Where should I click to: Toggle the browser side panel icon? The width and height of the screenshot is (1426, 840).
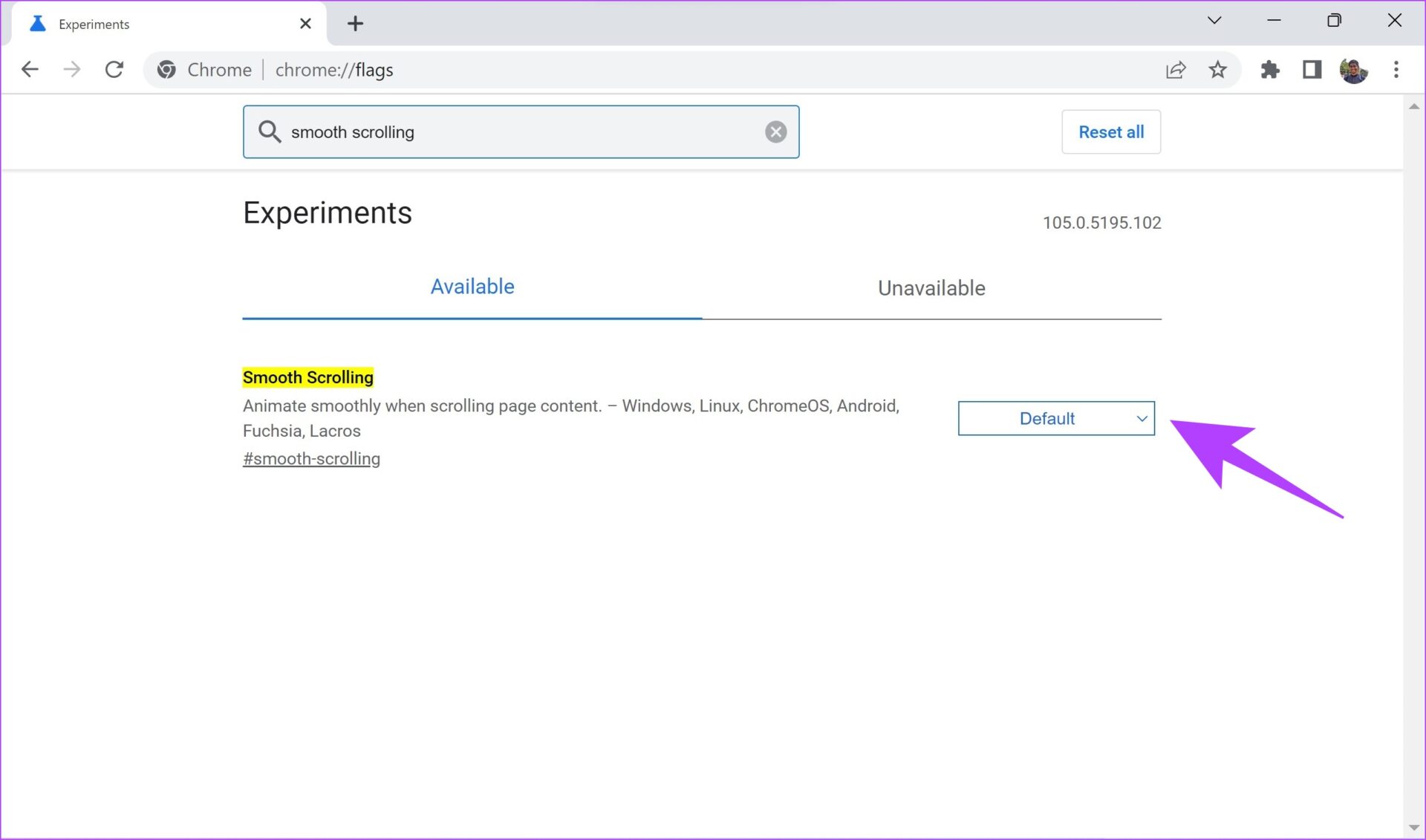point(1312,70)
